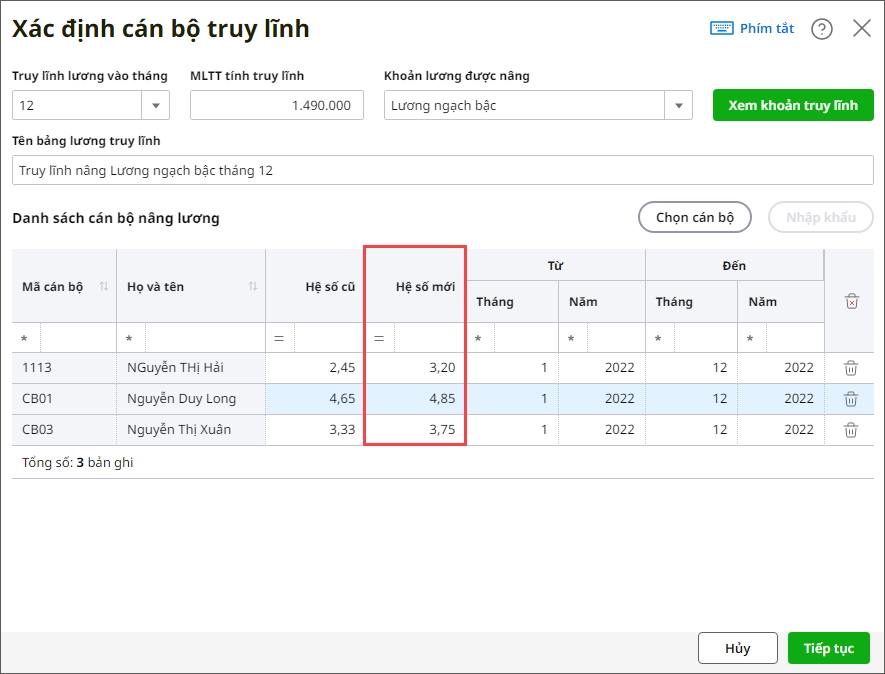
Task: Open the Hệ số mới filter operator
Action: (379, 339)
